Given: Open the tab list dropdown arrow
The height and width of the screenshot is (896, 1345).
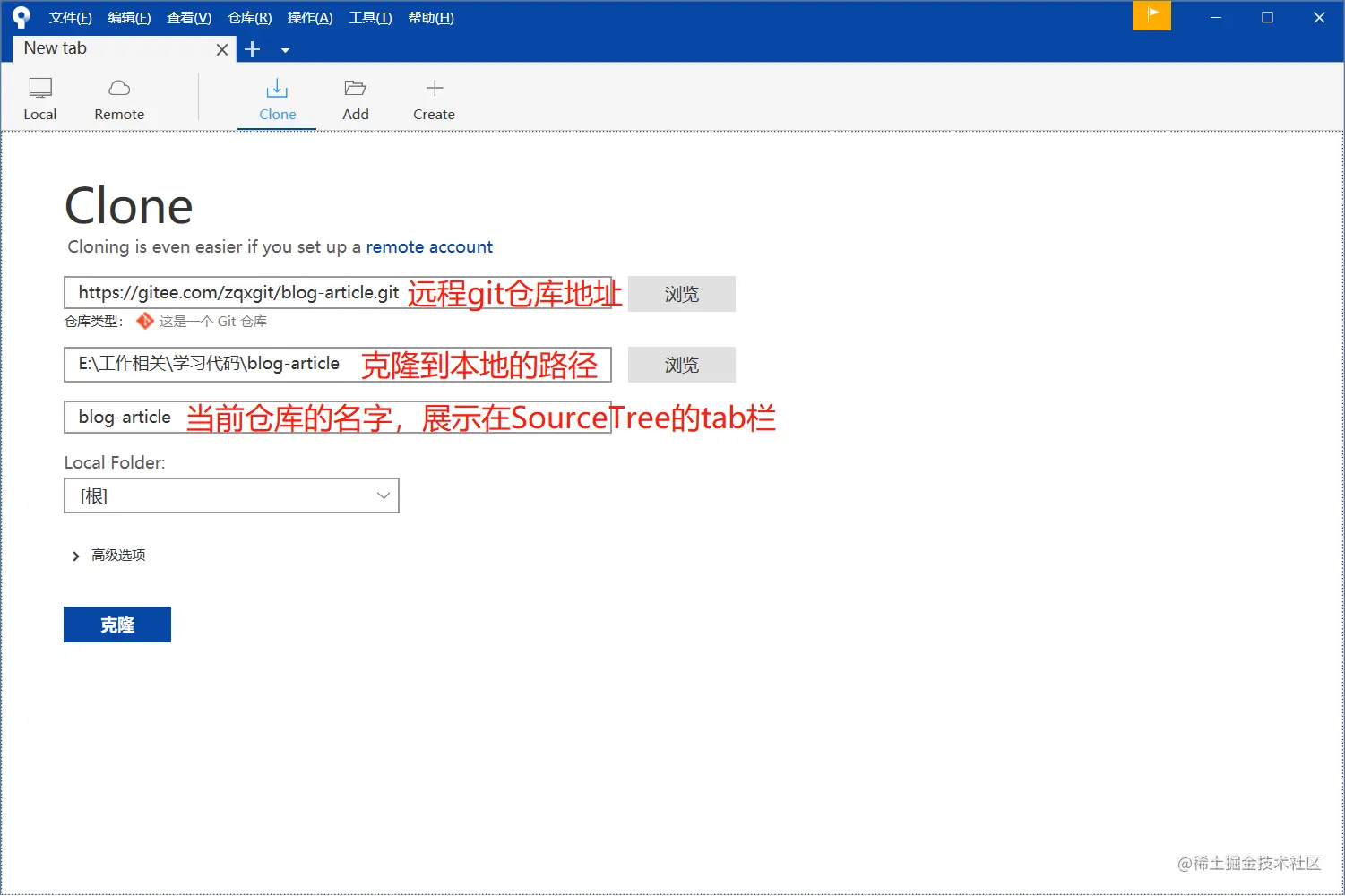Looking at the screenshot, I should pyautogui.click(x=285, y=51).
